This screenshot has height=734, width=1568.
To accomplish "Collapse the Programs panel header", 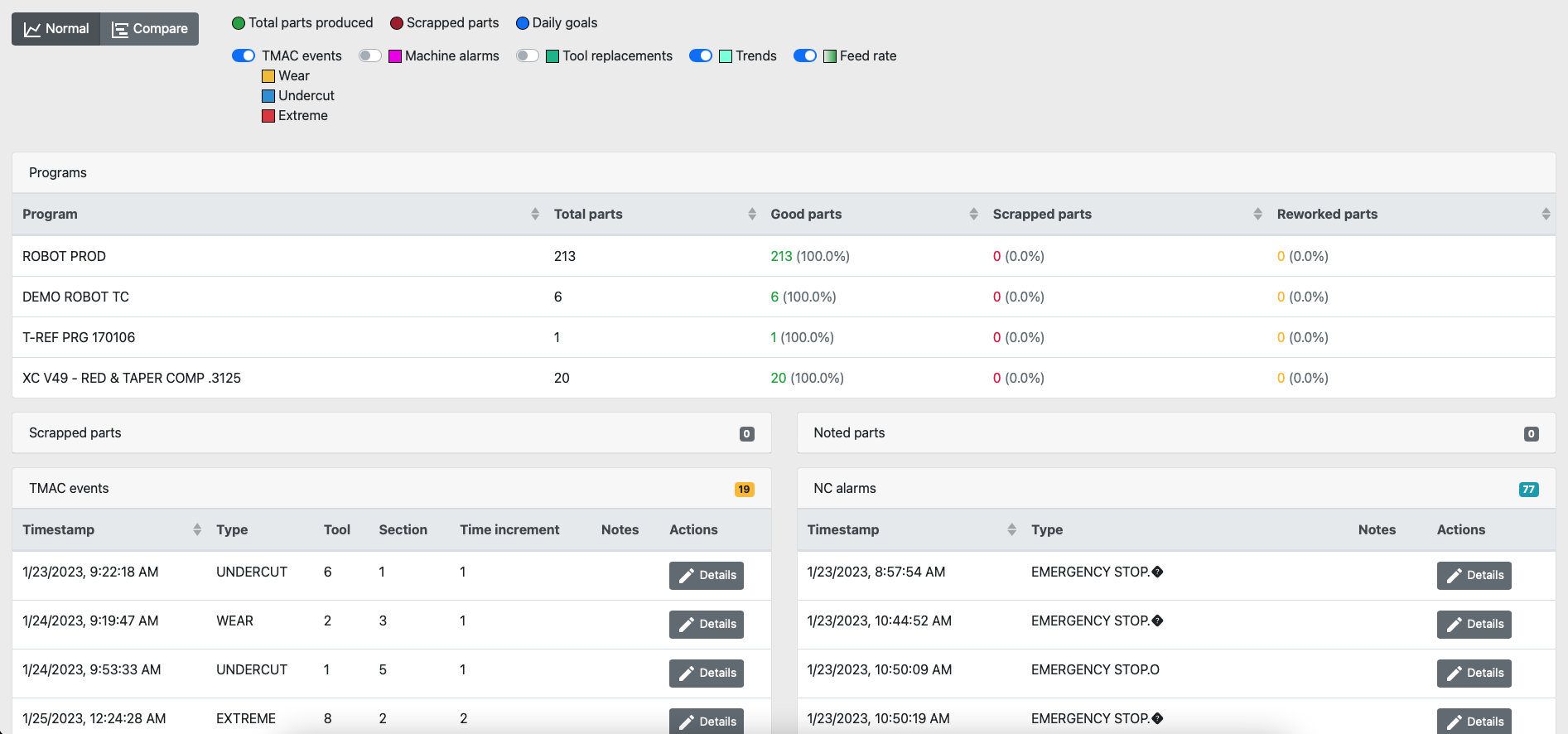I will (x=784, y=173).
